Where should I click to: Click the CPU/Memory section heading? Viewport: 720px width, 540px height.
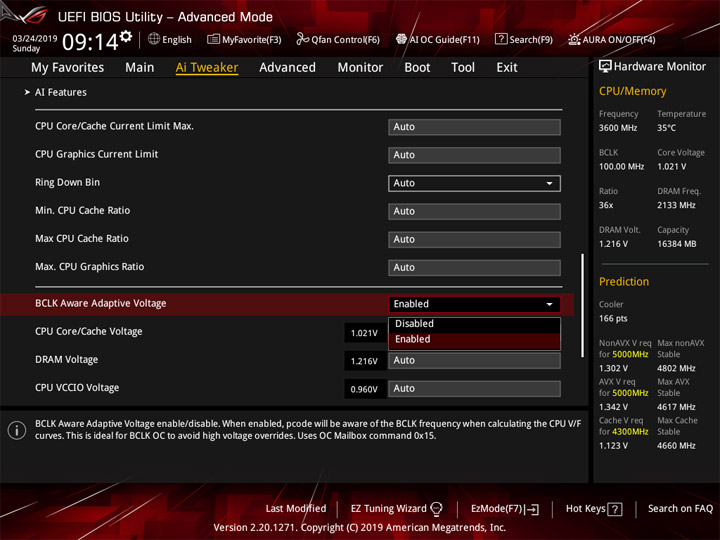[x=632, y=91]
